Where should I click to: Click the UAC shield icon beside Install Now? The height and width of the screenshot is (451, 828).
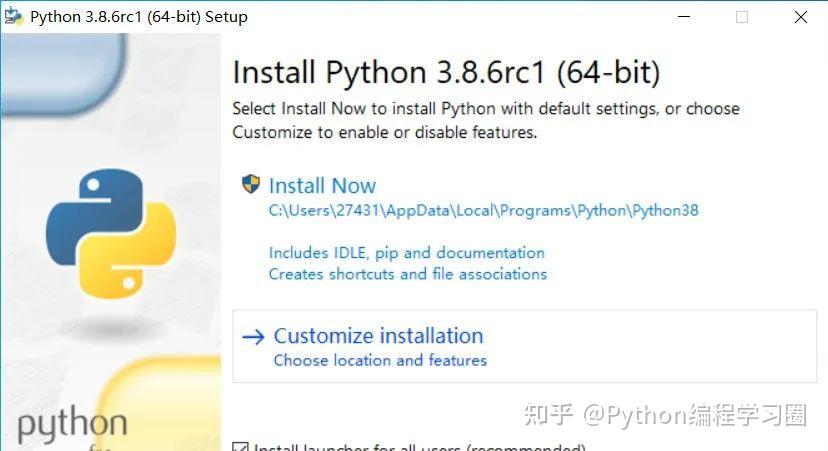251,185
